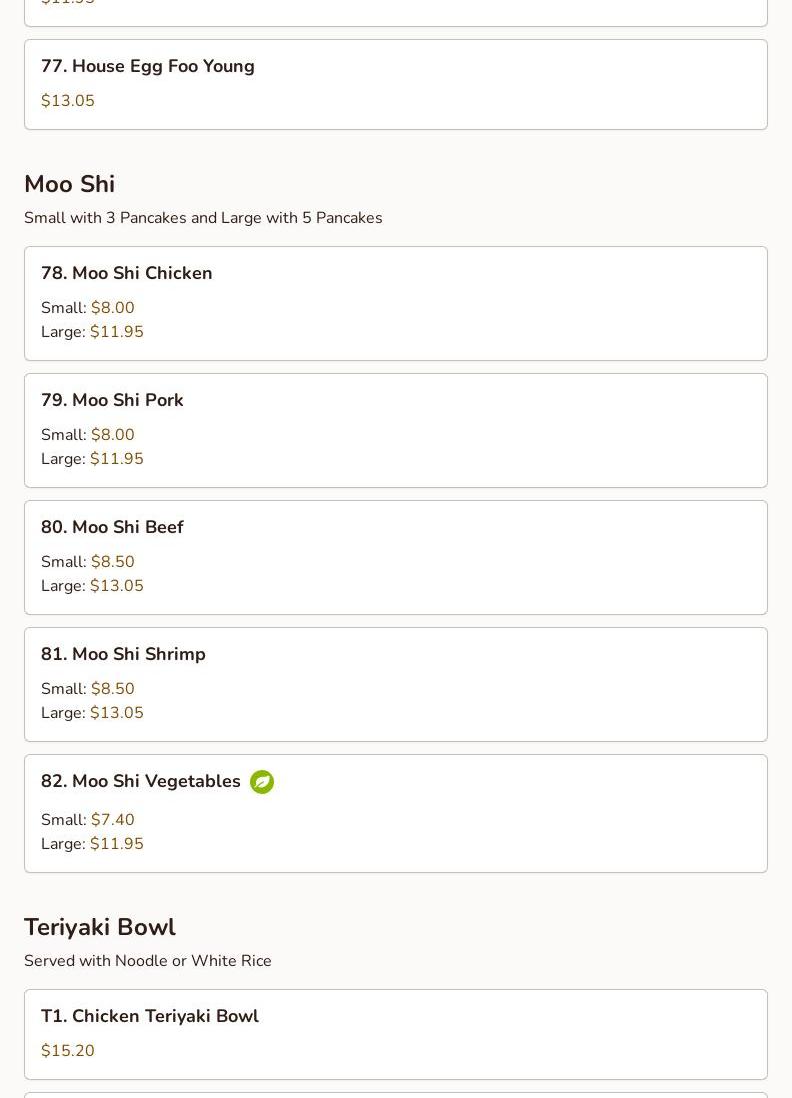Click the pancakes description under Moo Shi
The height and width of the screenshot is (1098, 792).
203,218
